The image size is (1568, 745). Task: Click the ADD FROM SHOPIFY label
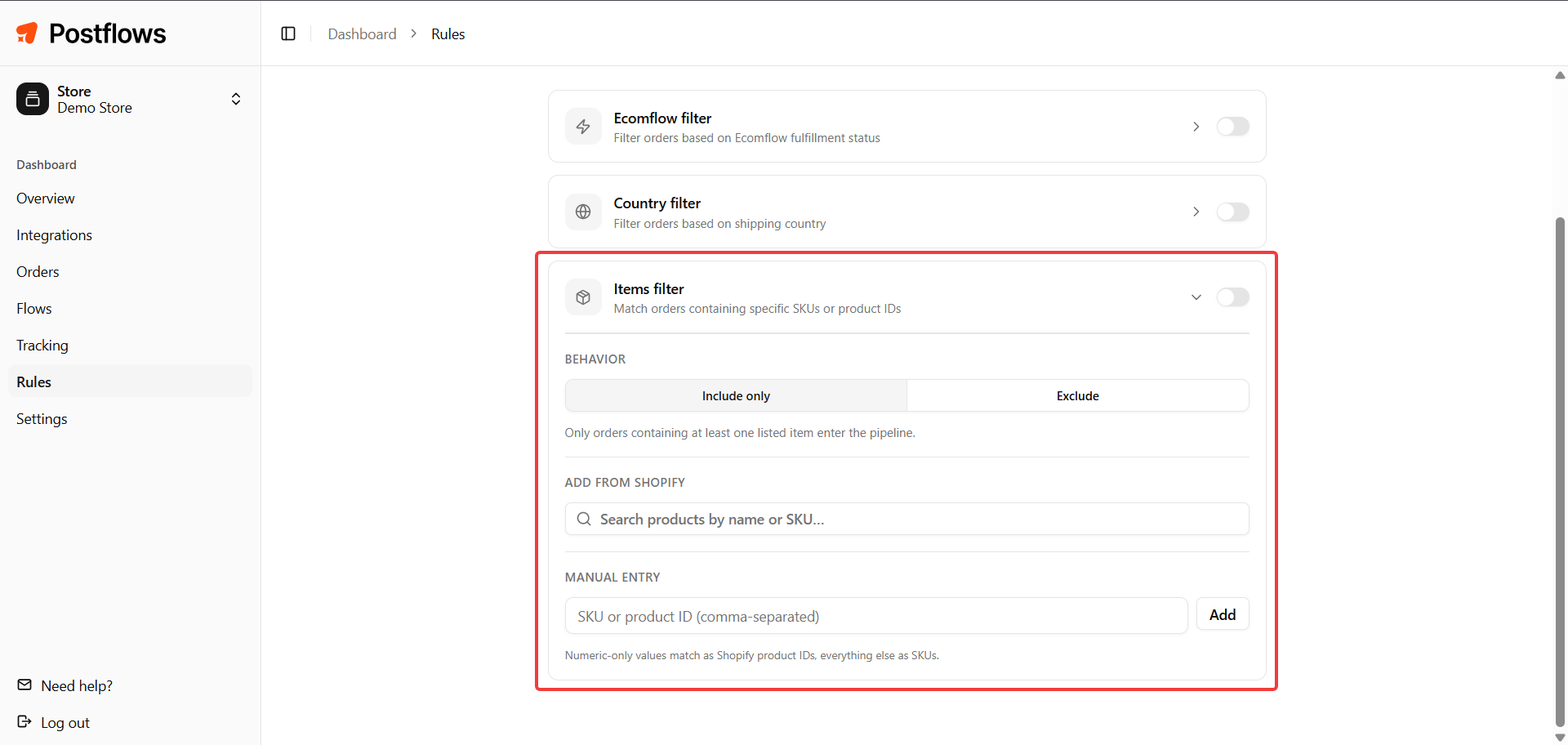[x=625, y=483]
